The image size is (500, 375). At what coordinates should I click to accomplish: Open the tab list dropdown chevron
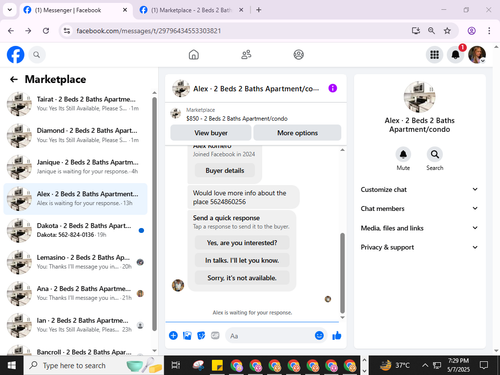tap(10, 10)
